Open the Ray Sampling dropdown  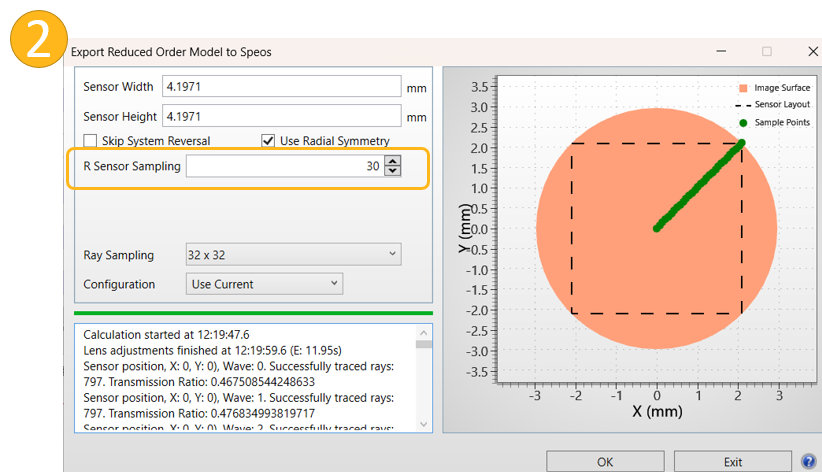tap(294, 254)
